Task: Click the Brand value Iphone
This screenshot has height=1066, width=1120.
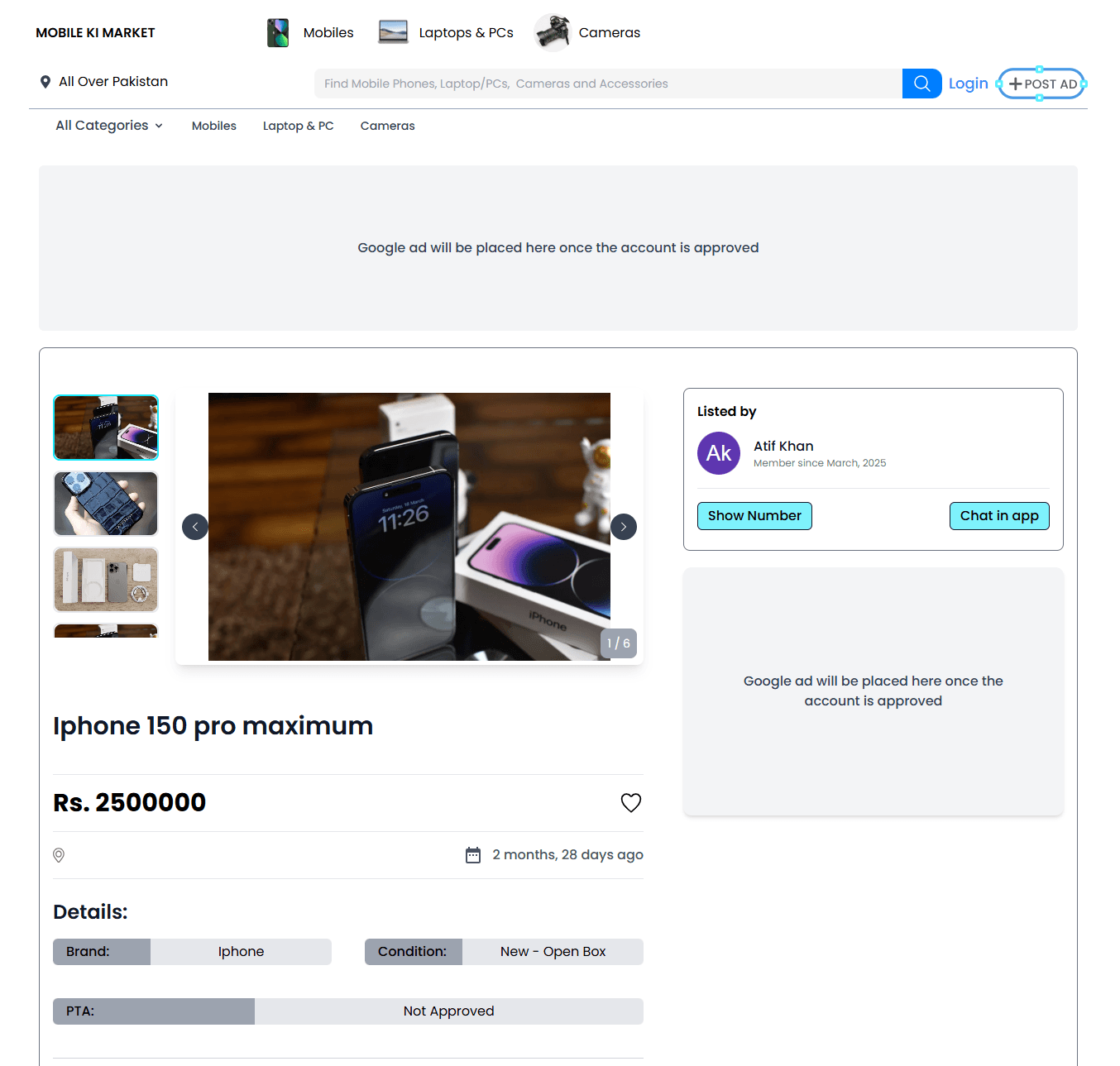Action: [241, 952]
